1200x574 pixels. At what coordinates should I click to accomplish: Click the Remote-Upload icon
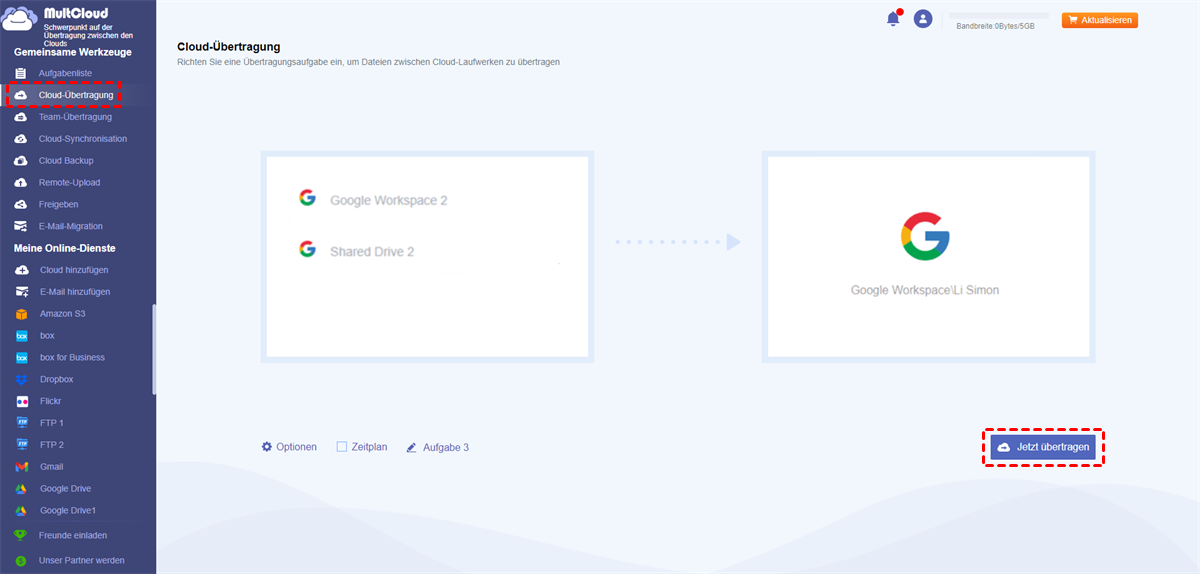[x=21, y=183]
